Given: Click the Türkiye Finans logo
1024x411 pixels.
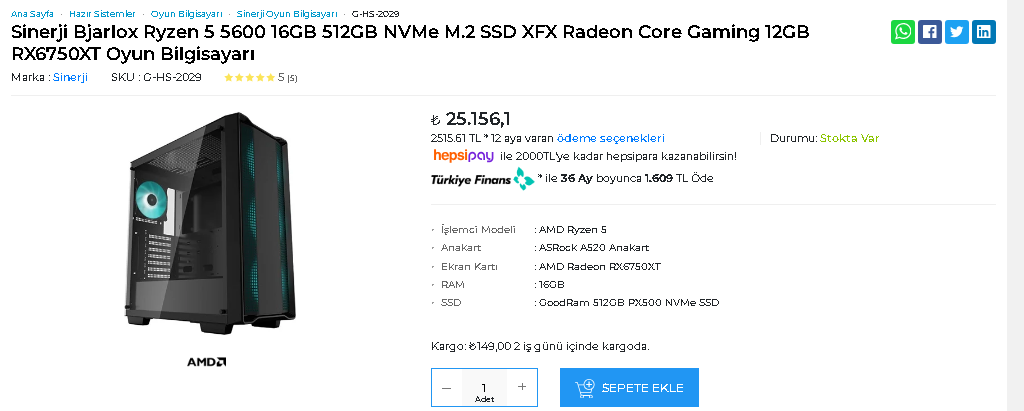Looking at the screenshot, I should click(482, 179).
